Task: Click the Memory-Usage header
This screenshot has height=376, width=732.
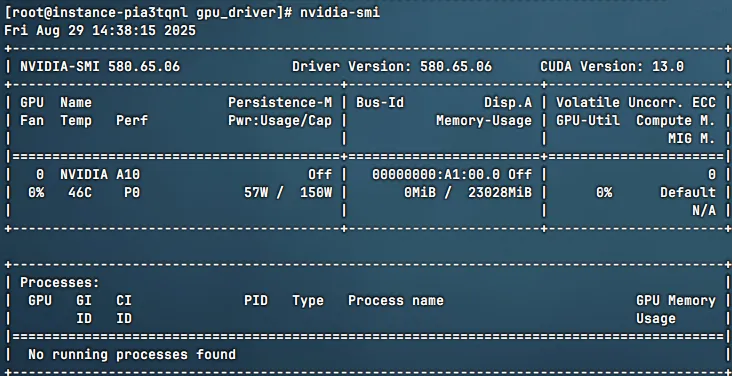Action: [x=484, y=121]
